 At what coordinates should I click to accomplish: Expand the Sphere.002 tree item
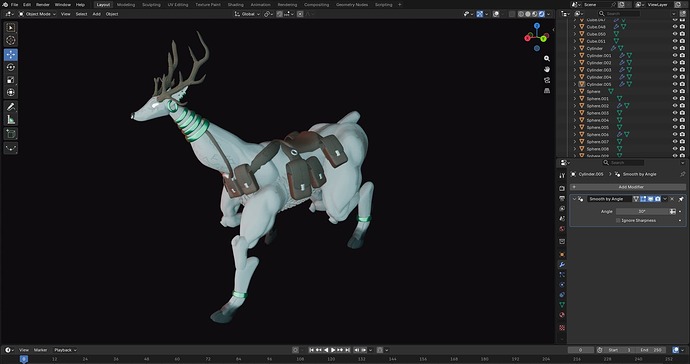(575, 106)
